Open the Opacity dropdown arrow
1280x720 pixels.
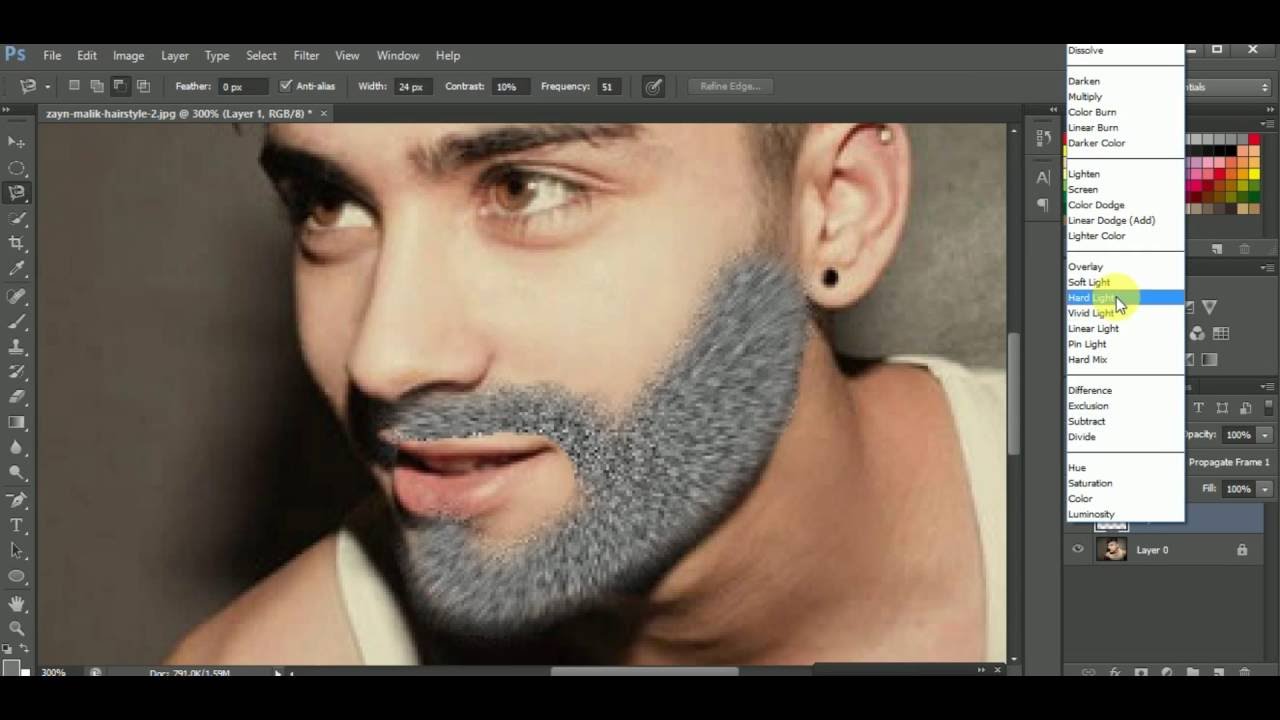pos(1265,435)
